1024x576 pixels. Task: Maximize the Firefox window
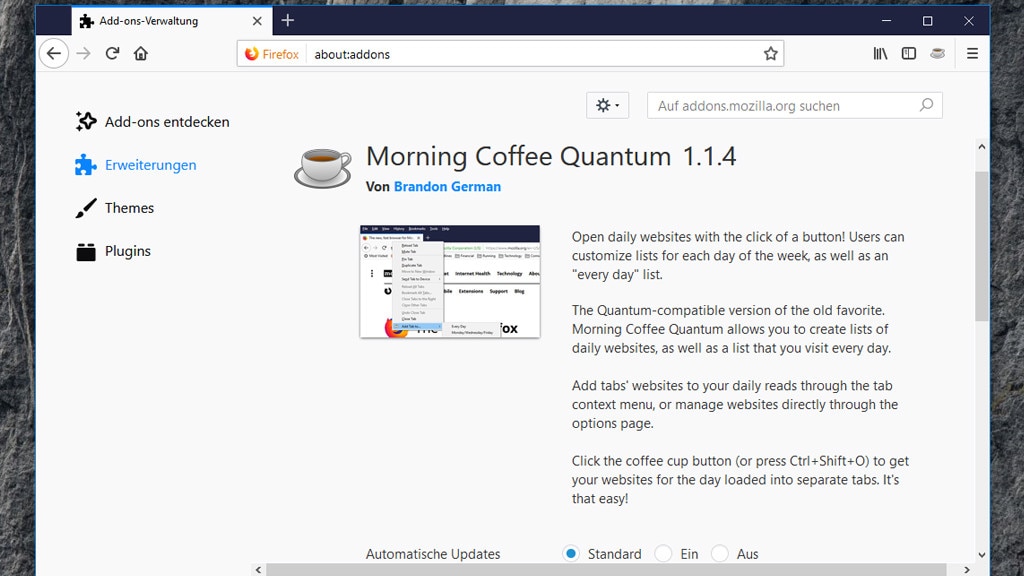coord(927,21)
